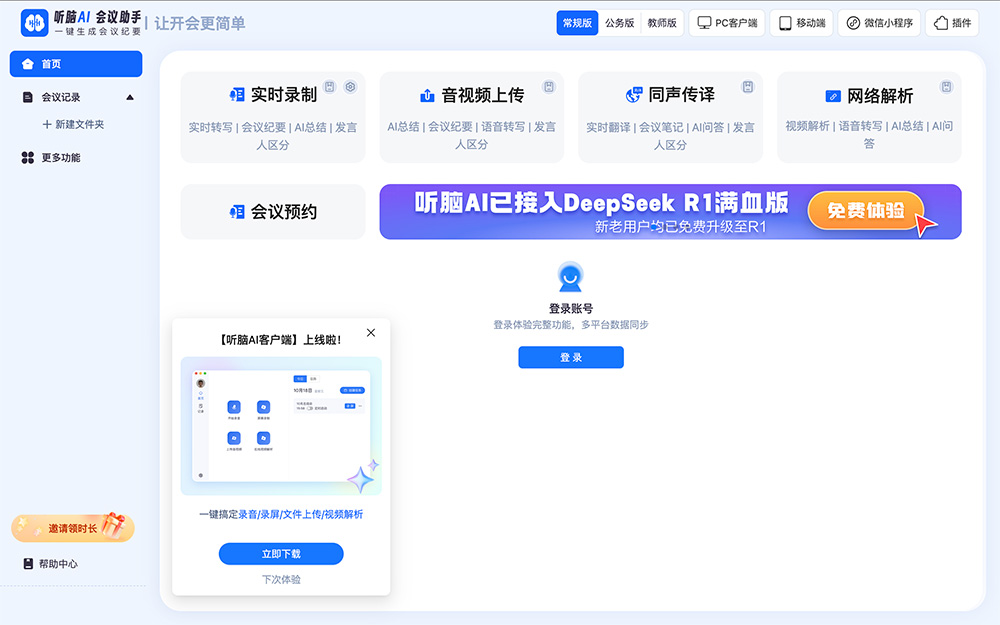Click the PC客户端 monitor icon
Image resolution: width=1000 pixels, height=625 pixels.
pyautogui.click(x=704, y=23)
